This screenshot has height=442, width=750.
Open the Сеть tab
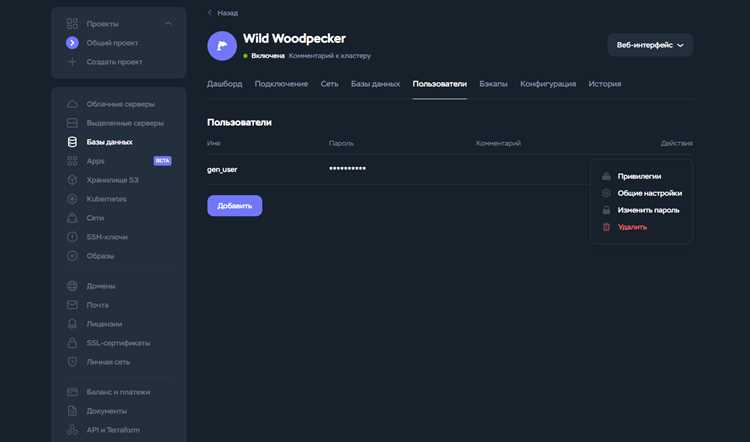(x=330, y=84)
